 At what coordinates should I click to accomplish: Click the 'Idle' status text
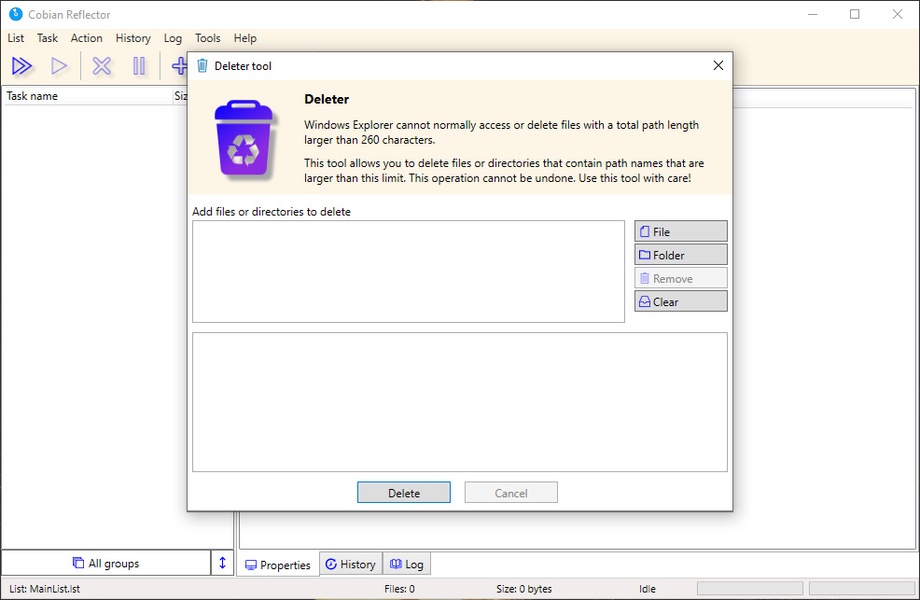tap(647, 589)
